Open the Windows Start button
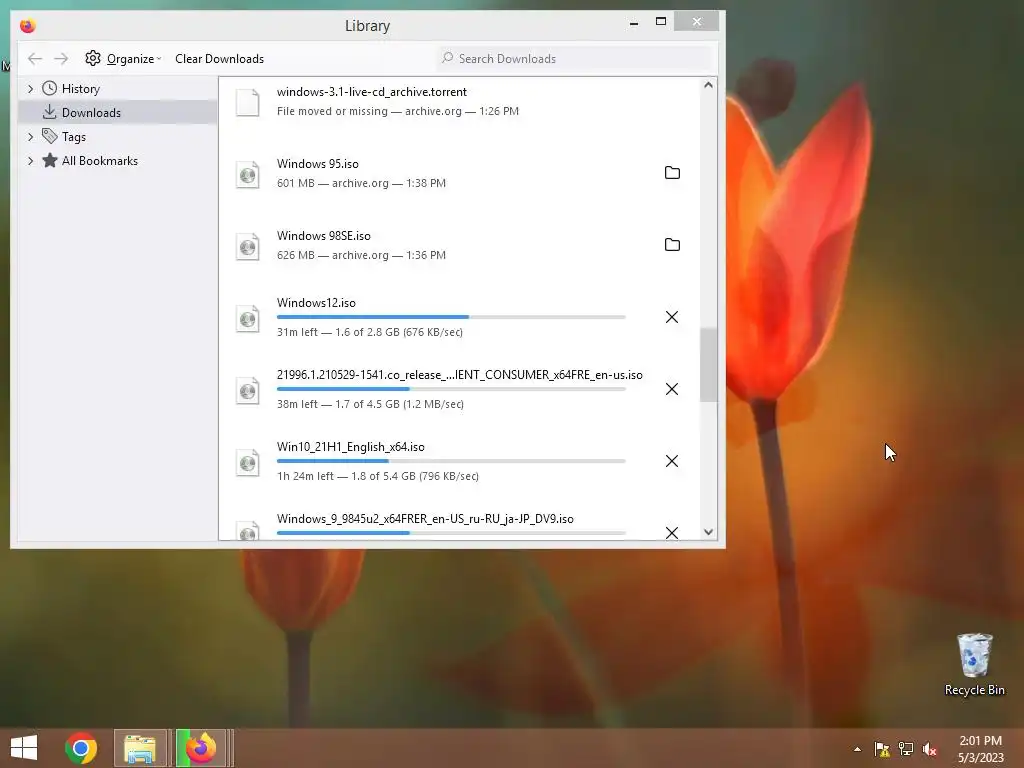This screenshot has height=768, width=1024. coord(24,748)
